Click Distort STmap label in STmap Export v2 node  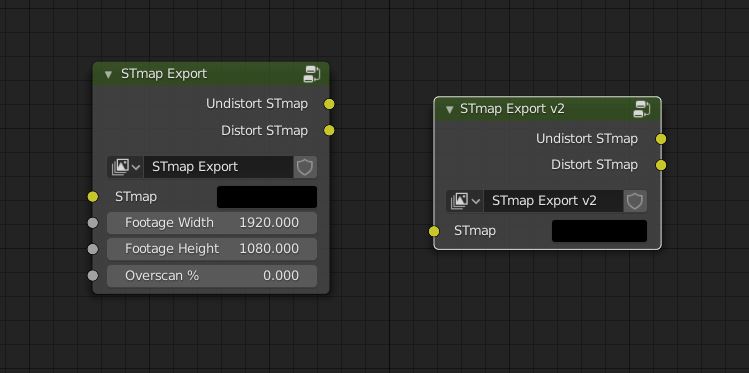[x=594, y=165]
